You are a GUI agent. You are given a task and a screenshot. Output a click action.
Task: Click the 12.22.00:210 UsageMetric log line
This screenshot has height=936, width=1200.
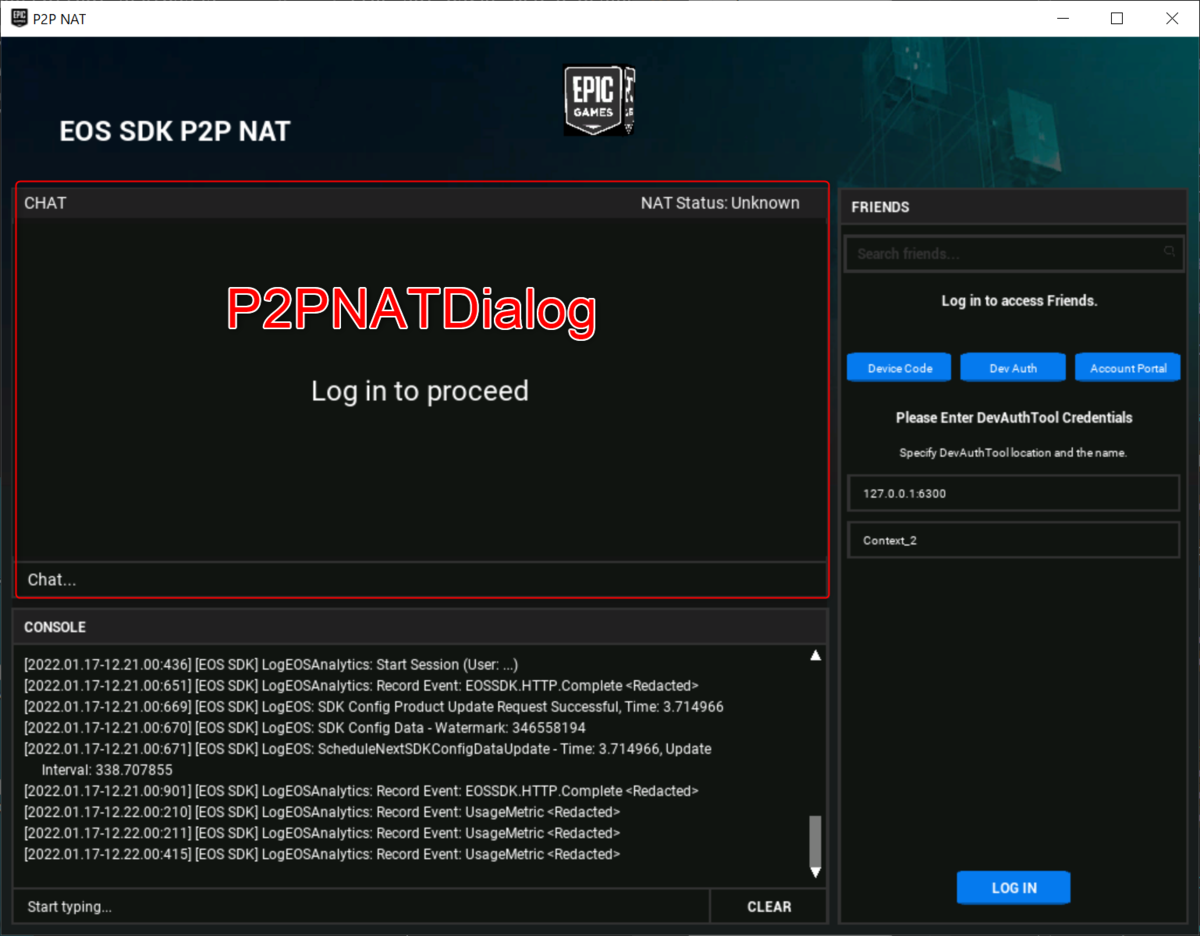point(322,812)
